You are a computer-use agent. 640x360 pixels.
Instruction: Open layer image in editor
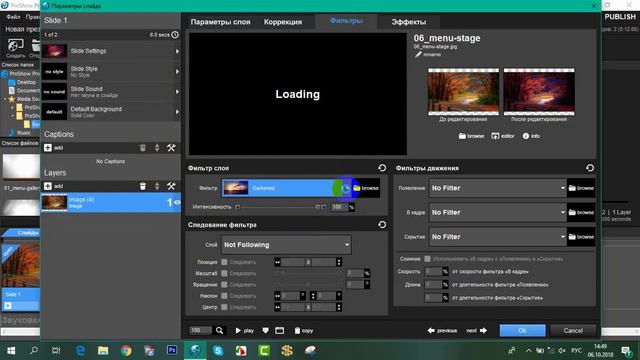[503, 136]
